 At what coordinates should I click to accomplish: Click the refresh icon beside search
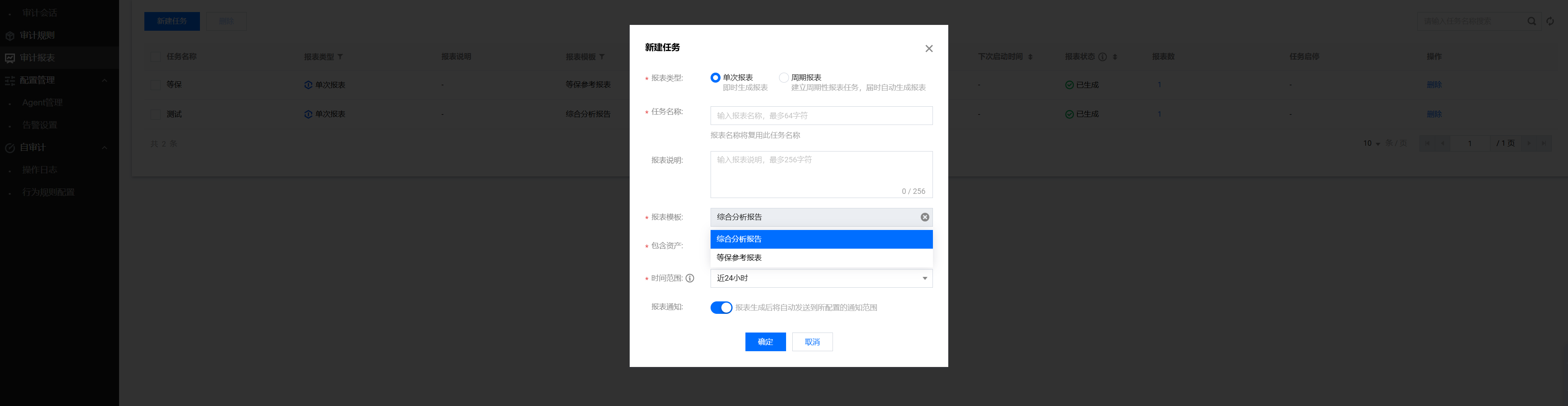click(1550, 21)
